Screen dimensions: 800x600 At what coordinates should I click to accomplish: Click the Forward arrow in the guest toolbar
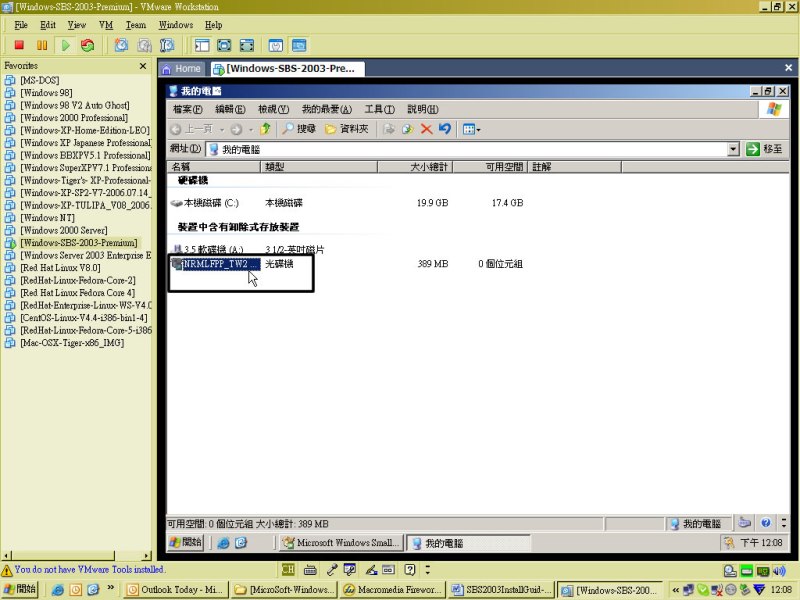[236, 129]
